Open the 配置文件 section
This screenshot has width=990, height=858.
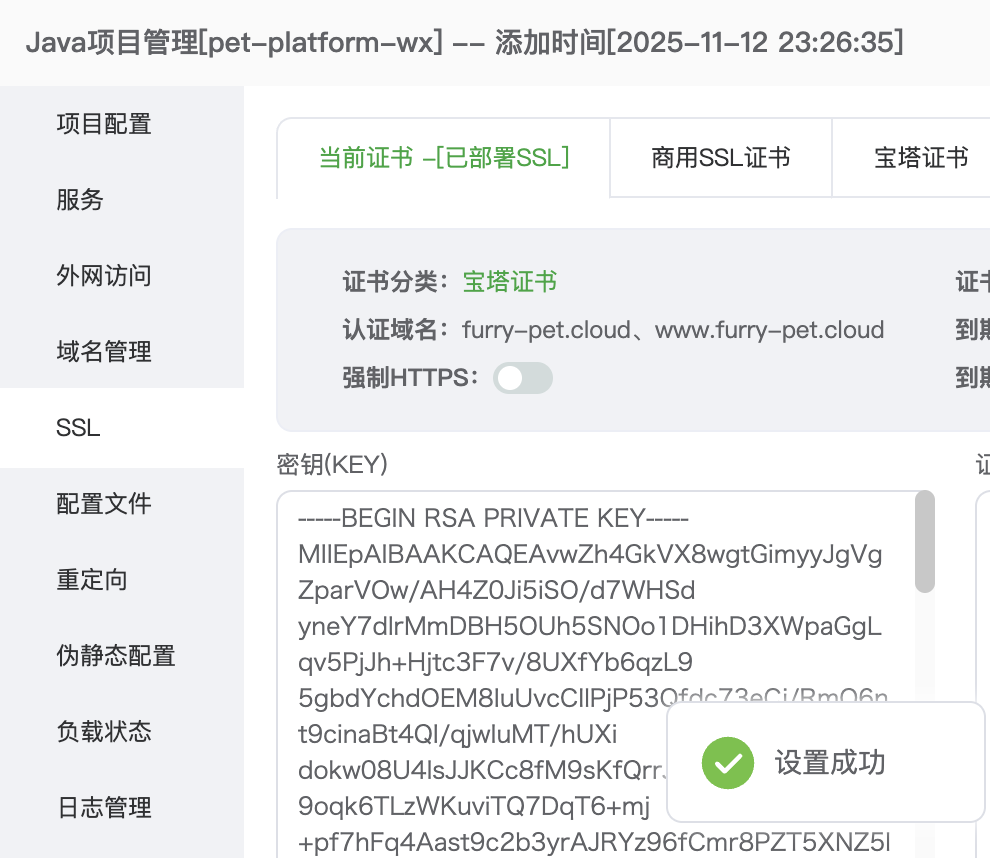pos(104,504)
